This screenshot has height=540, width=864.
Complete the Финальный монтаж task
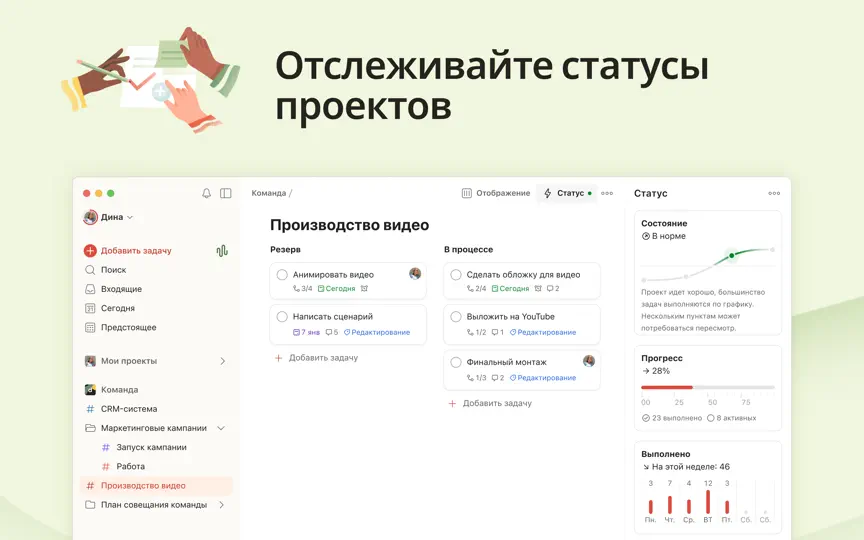click(456, 362)
